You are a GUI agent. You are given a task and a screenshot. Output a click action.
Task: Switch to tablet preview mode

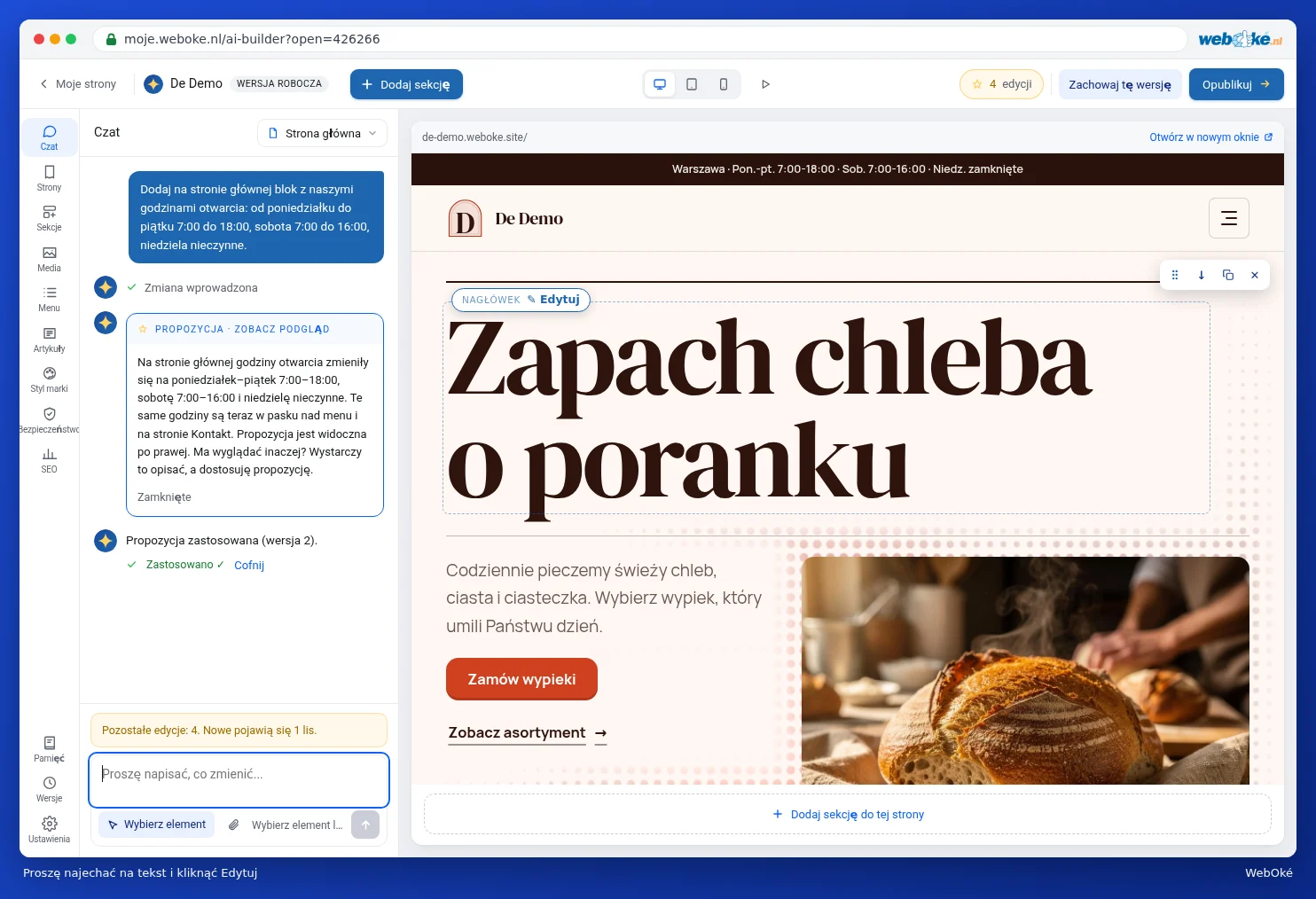point(692,84)
